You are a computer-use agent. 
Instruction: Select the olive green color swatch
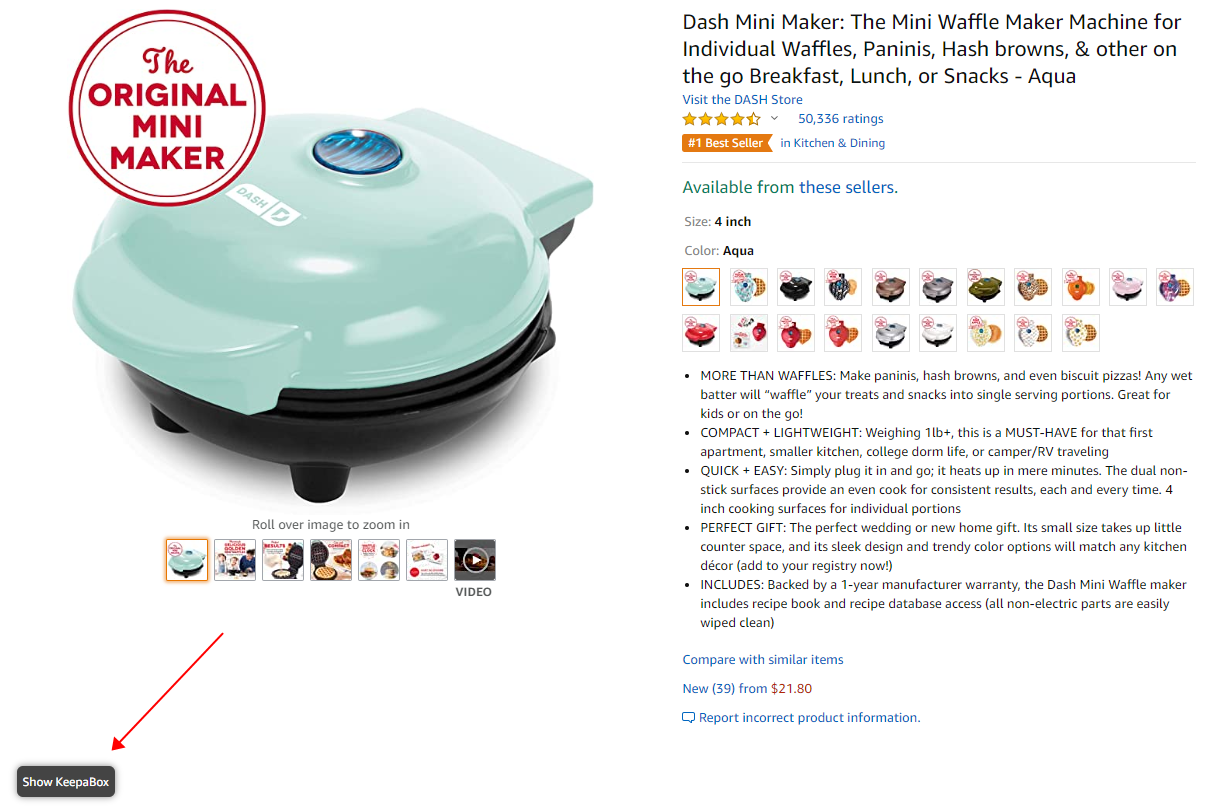pyautogui.click(x=986, y=287)
